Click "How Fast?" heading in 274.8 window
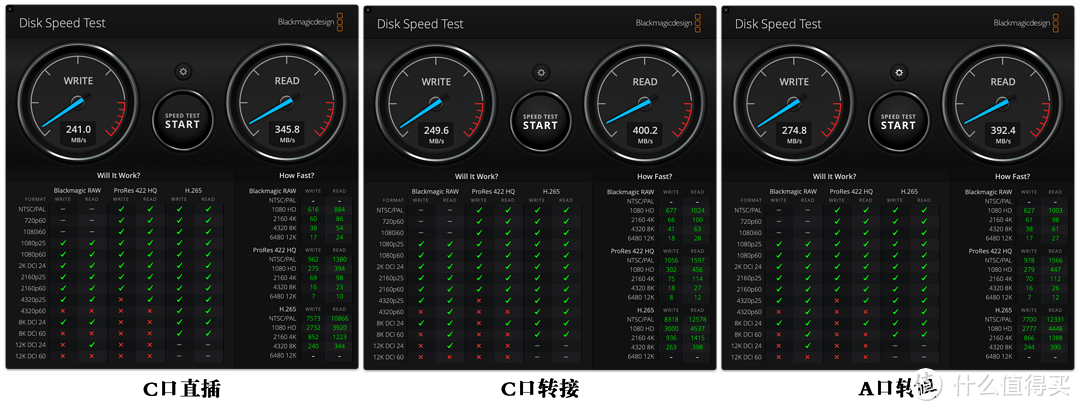 pos(1012,176)
